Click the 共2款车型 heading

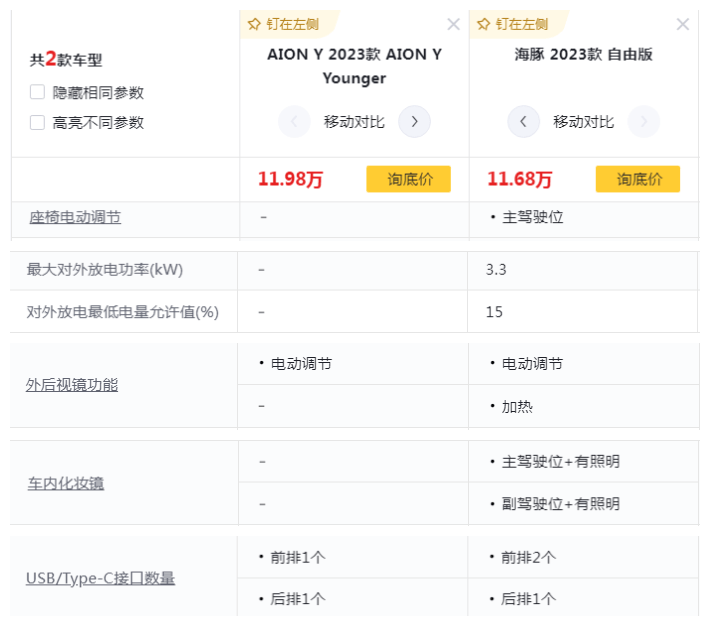66,59
